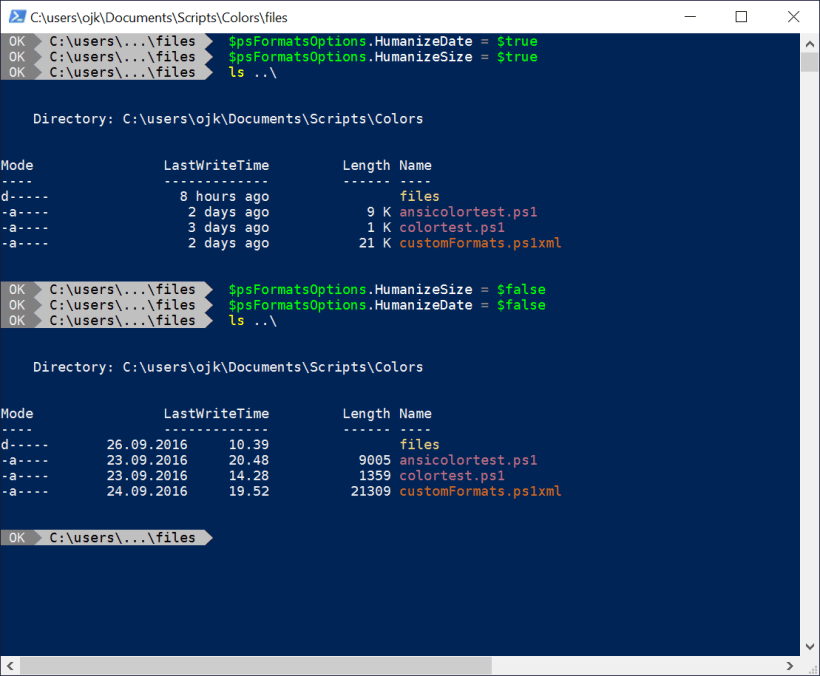Screen dimensions: 820x676
Task: Click the vertical scrollbar thumb
Action: (810, 62)
